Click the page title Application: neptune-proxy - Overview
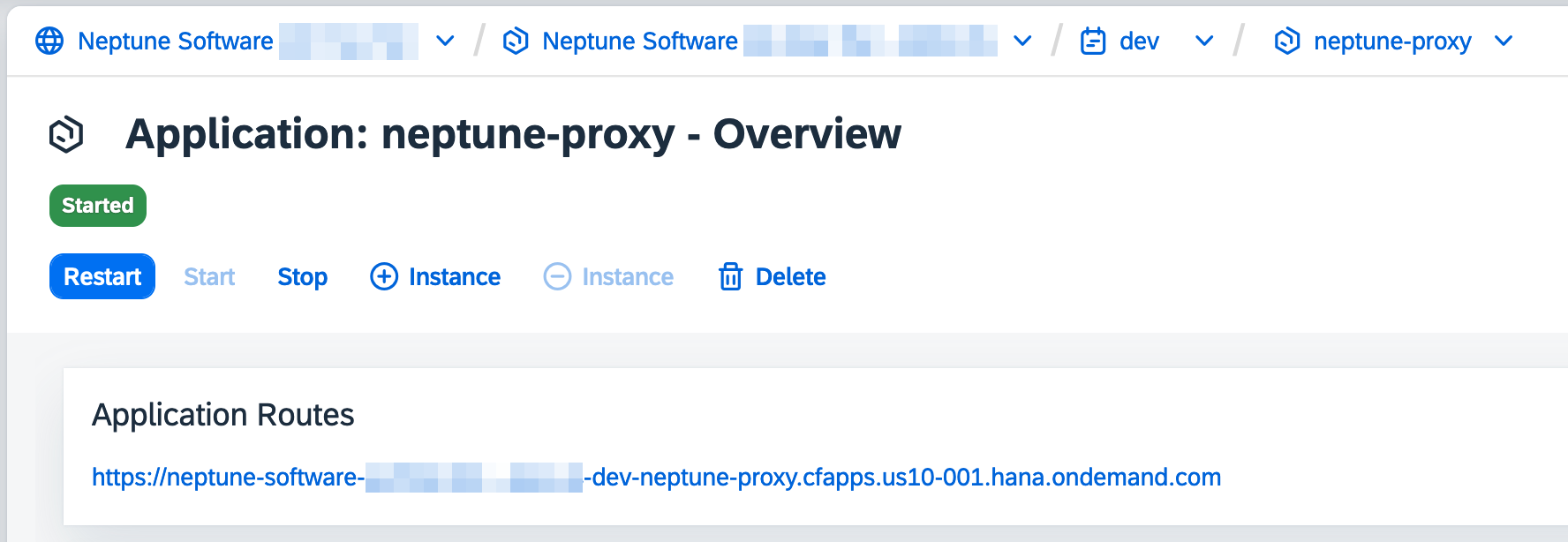The height and width of the screenshot is (542, 1568). [513, 134]
